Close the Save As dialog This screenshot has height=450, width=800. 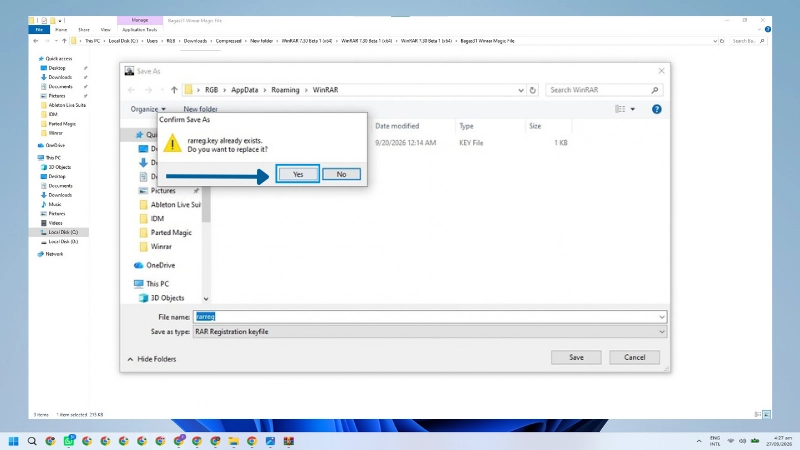pyautogui.click(x=661, y=71)
